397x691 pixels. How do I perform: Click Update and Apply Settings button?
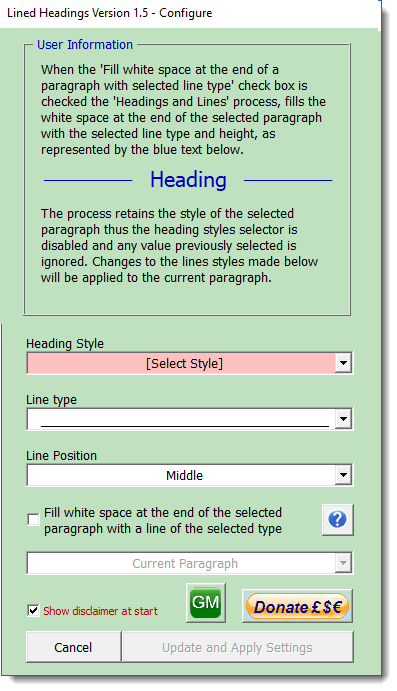coord(237,647)
